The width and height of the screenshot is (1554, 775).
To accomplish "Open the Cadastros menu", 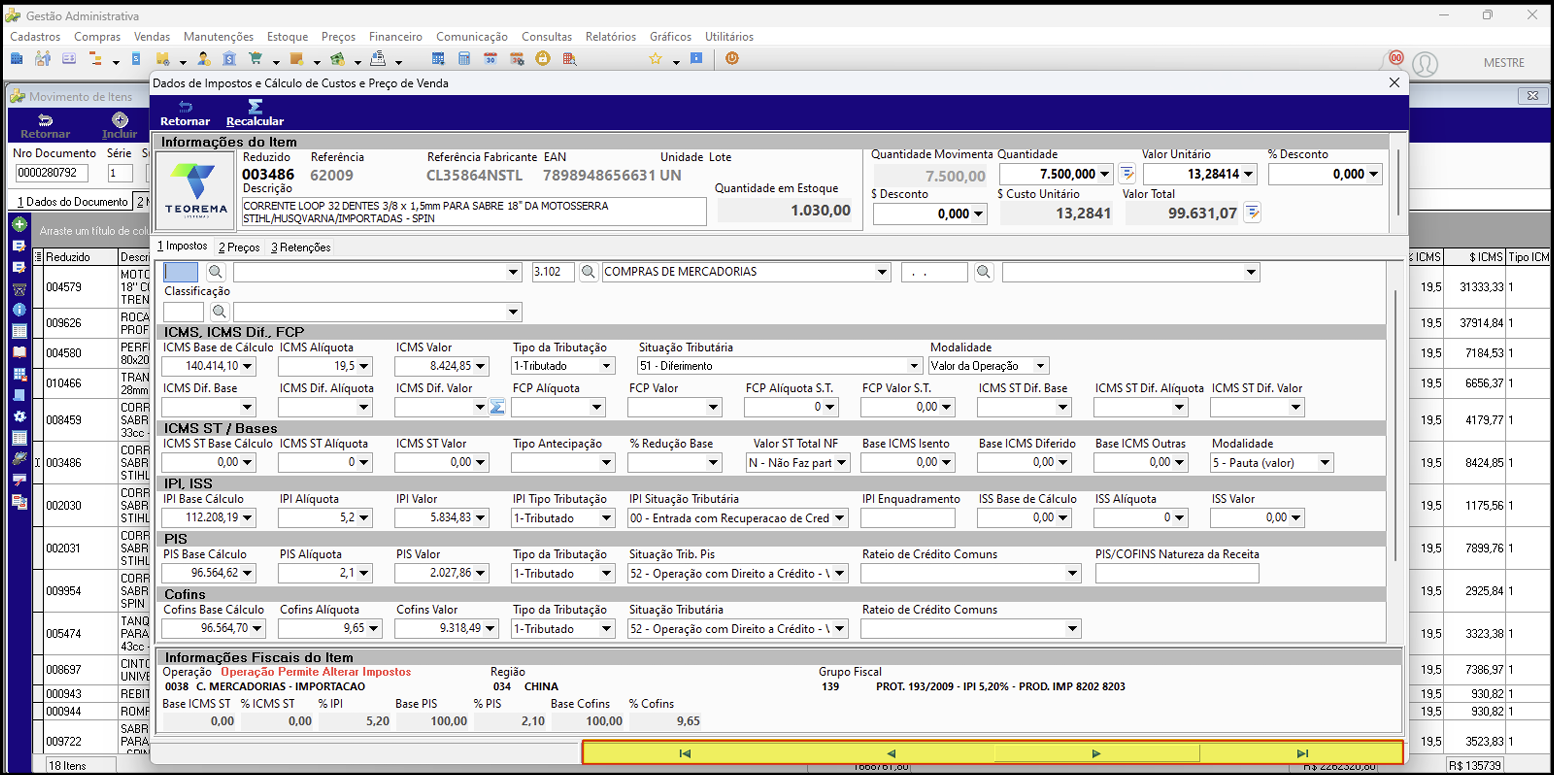I will [x=35, y=37].
